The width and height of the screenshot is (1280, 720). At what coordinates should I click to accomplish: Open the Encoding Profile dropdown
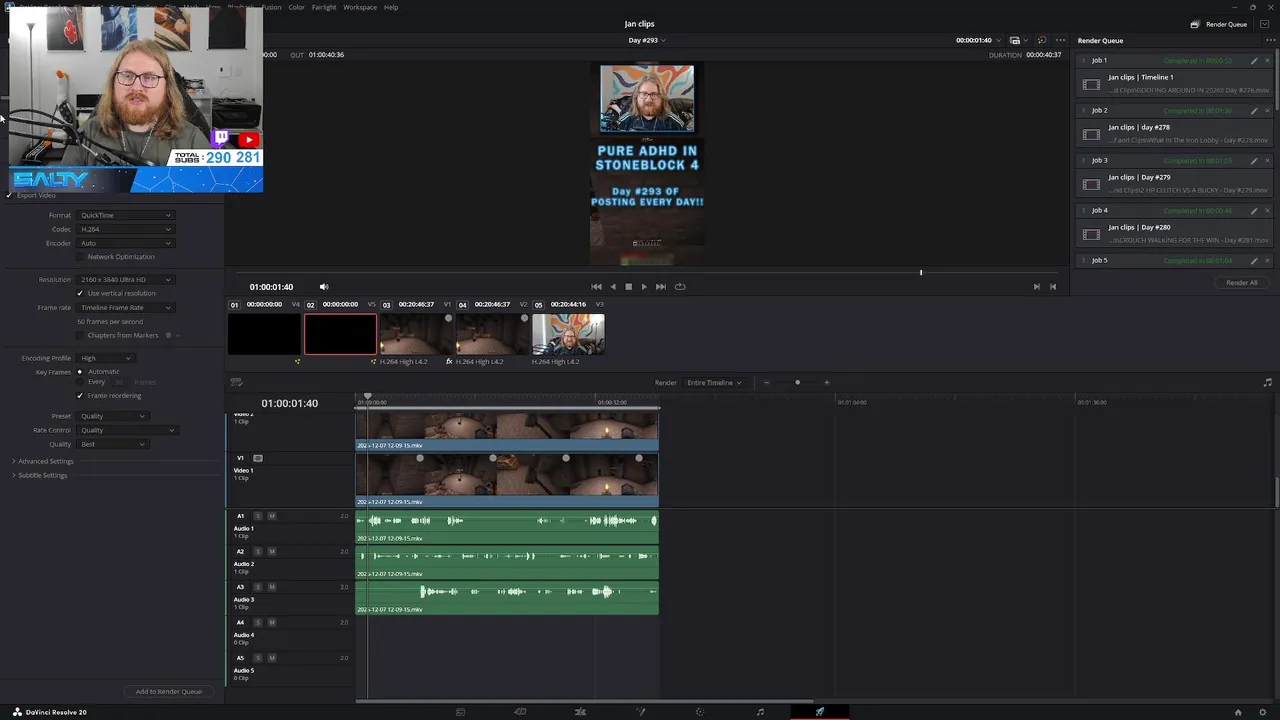pyautogui.click(x=106, y=358)
